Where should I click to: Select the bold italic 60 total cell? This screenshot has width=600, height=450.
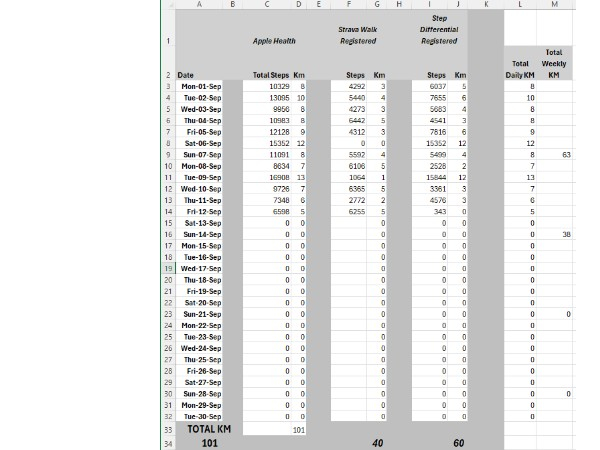tap(456, 442)
